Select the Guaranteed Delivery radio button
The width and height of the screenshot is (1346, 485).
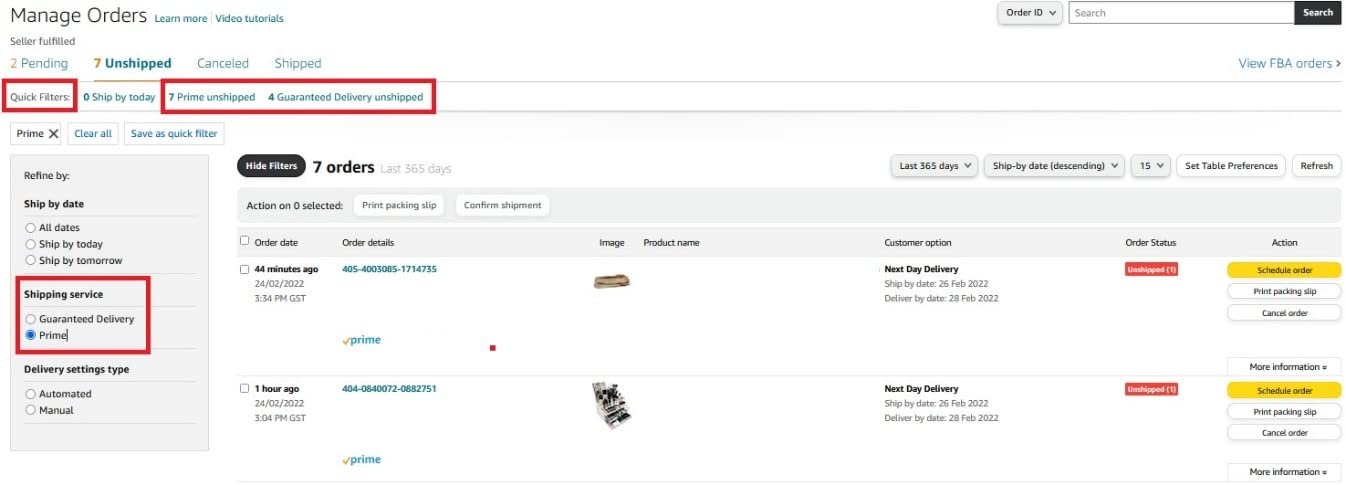point(31,319)
